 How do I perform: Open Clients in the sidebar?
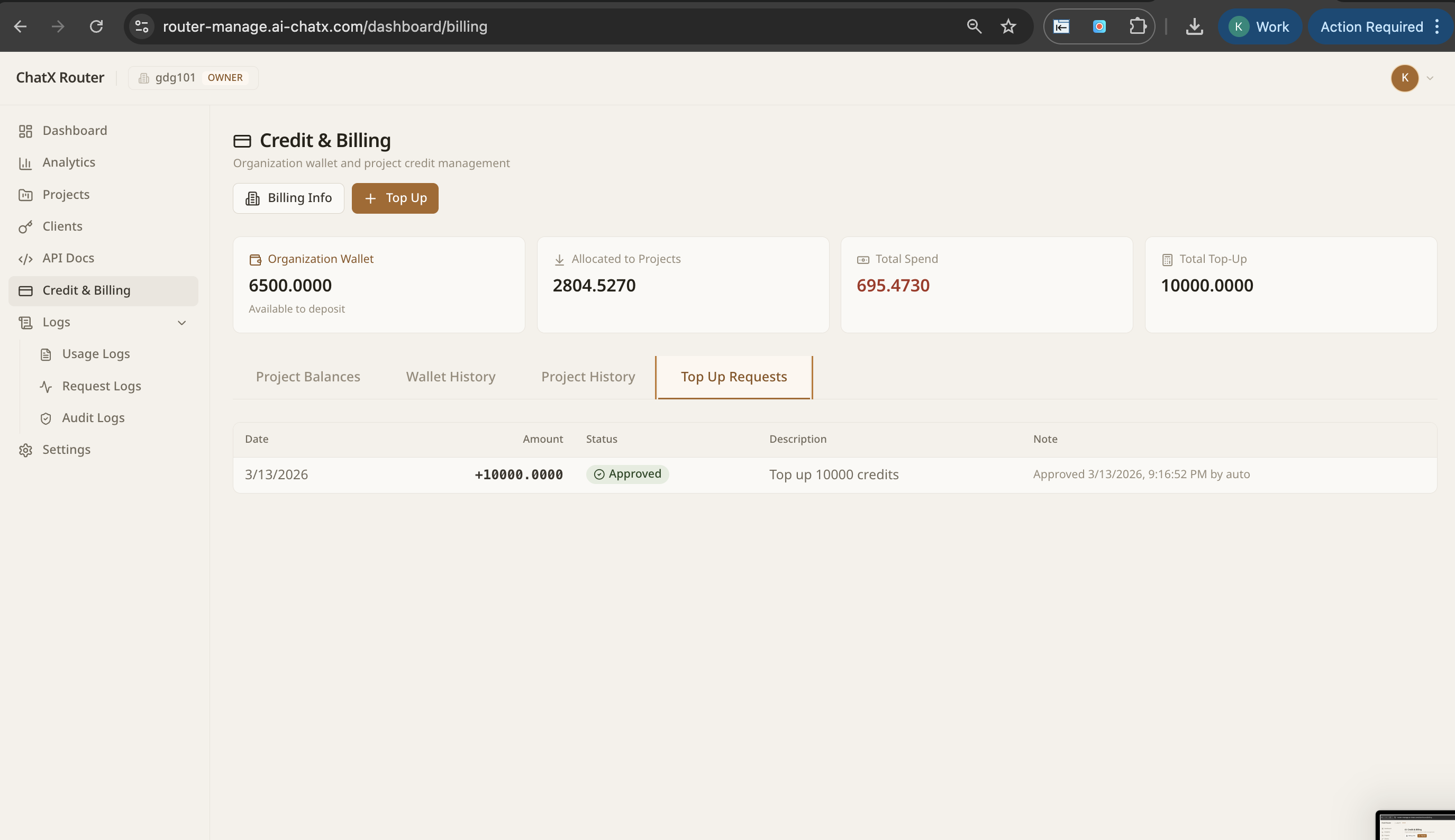point(103,226)
